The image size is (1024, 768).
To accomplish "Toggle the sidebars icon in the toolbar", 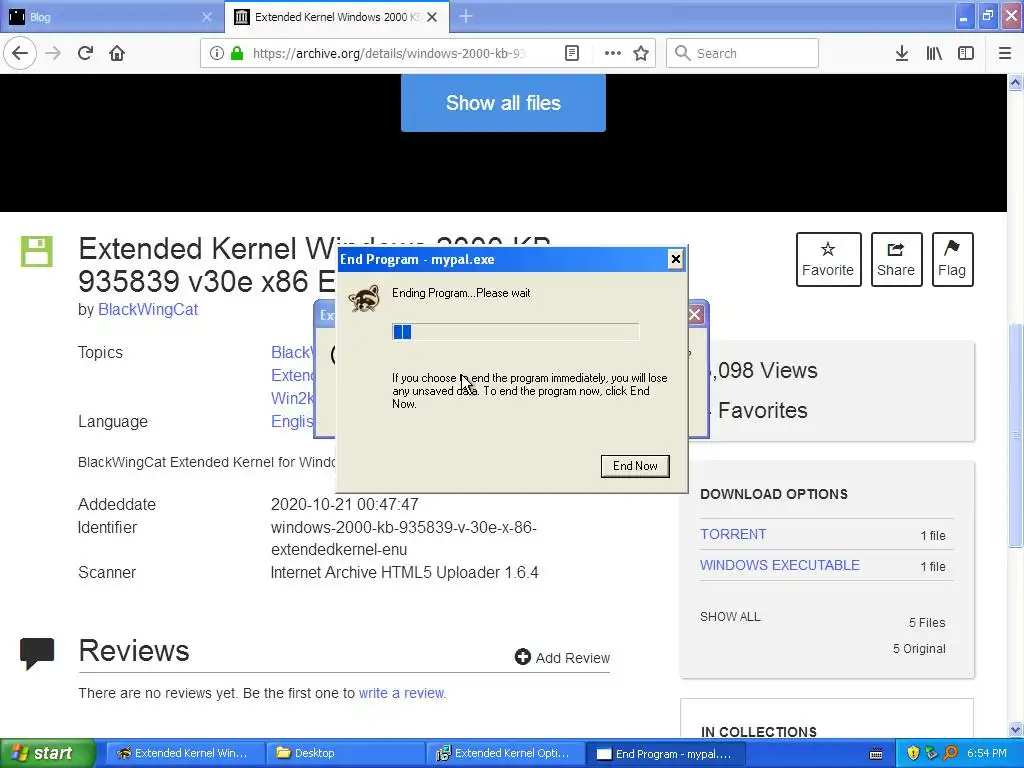I will tap(966, 53).
